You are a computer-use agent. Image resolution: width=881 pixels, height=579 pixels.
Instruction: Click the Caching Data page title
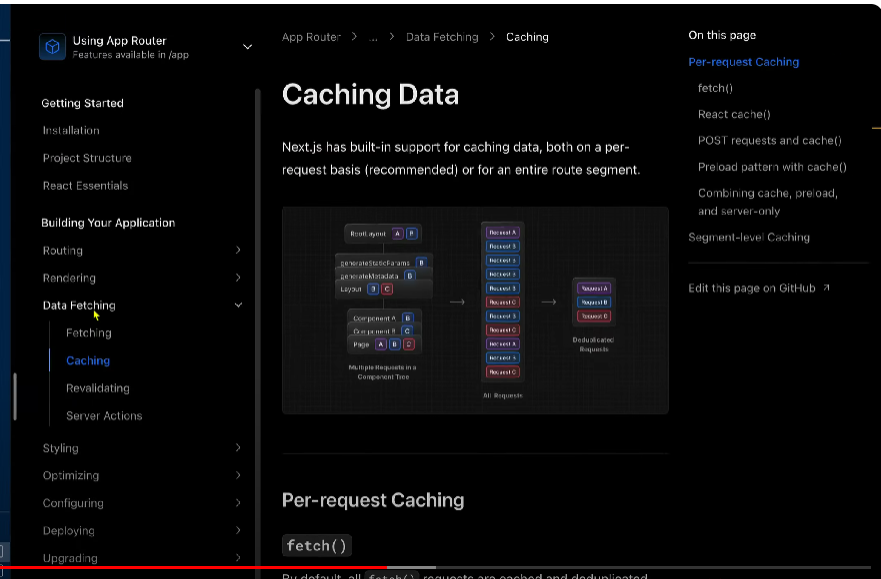[370, 94]
